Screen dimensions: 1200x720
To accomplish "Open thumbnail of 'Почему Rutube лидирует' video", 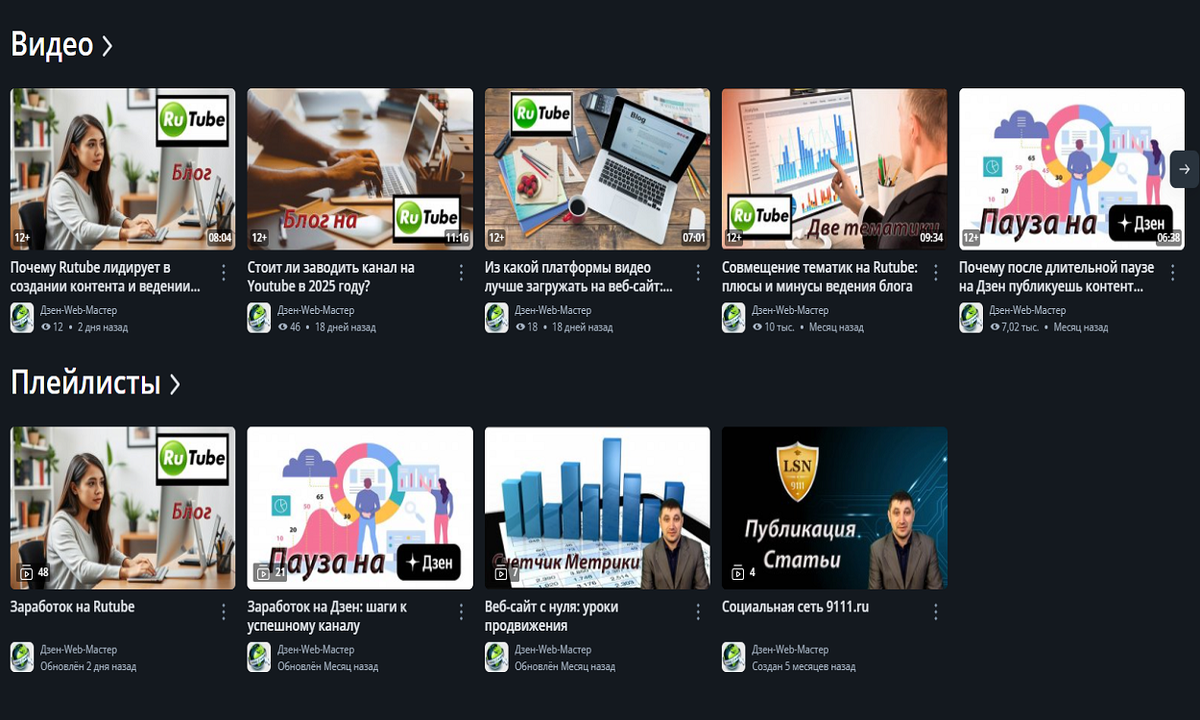I will click(123, 169).
